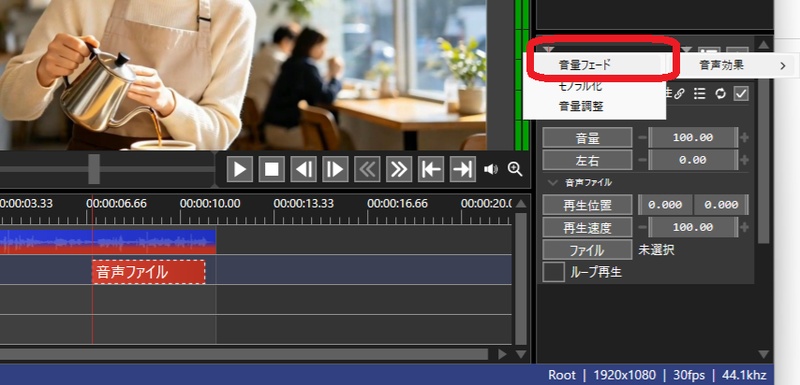Image resolution: width=800 pixels, height=385 pixels.
Task: Click the speaker volume icon by the playback controls
Action: [490, 169]
